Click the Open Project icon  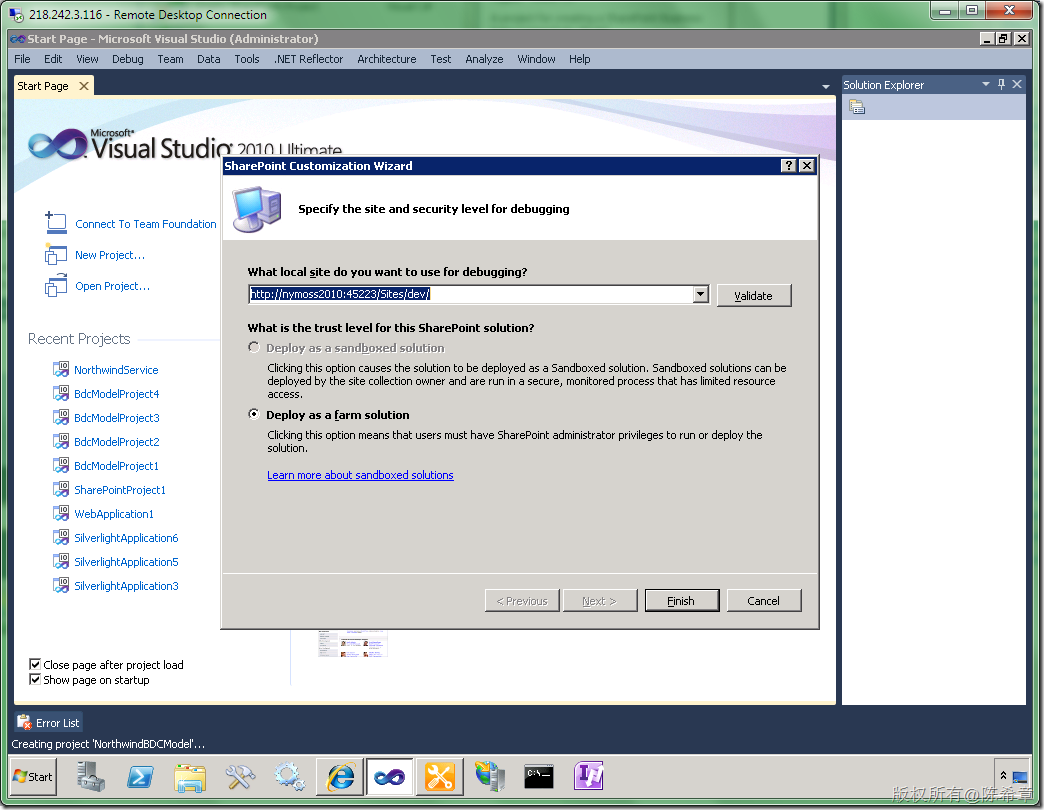tap(56, 286)
